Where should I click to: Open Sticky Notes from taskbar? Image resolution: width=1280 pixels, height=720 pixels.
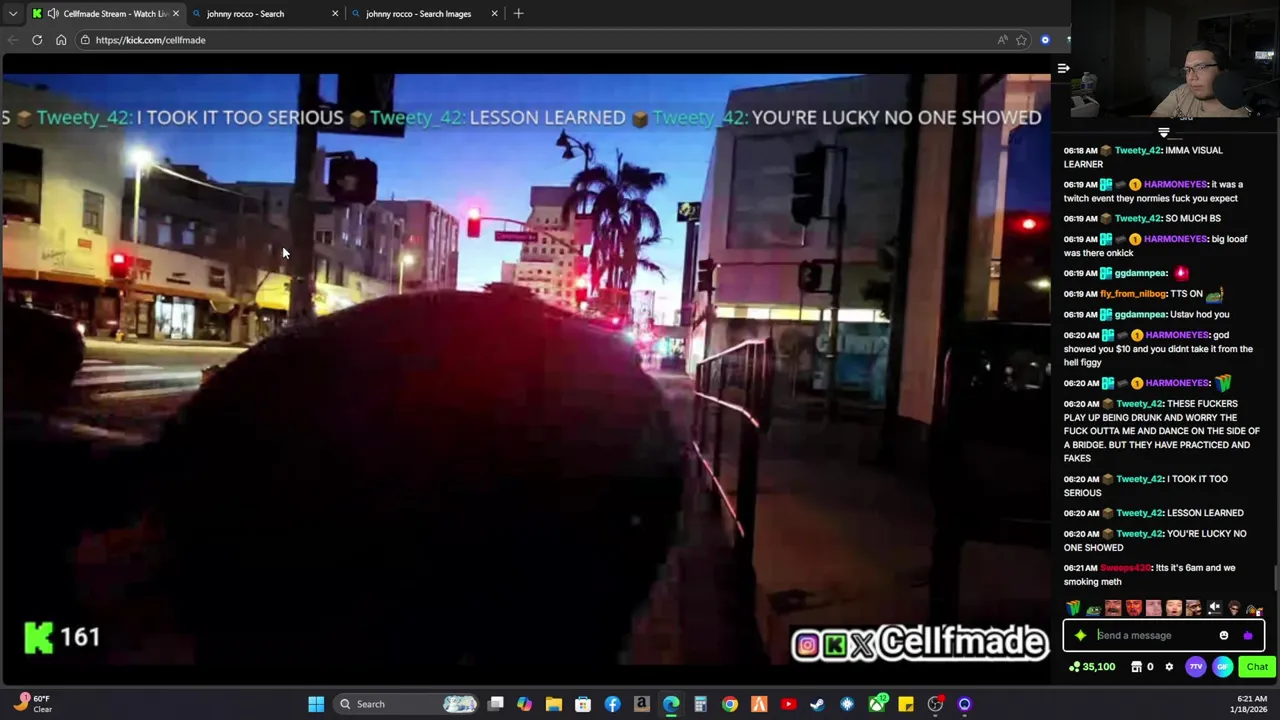[906, 704]
